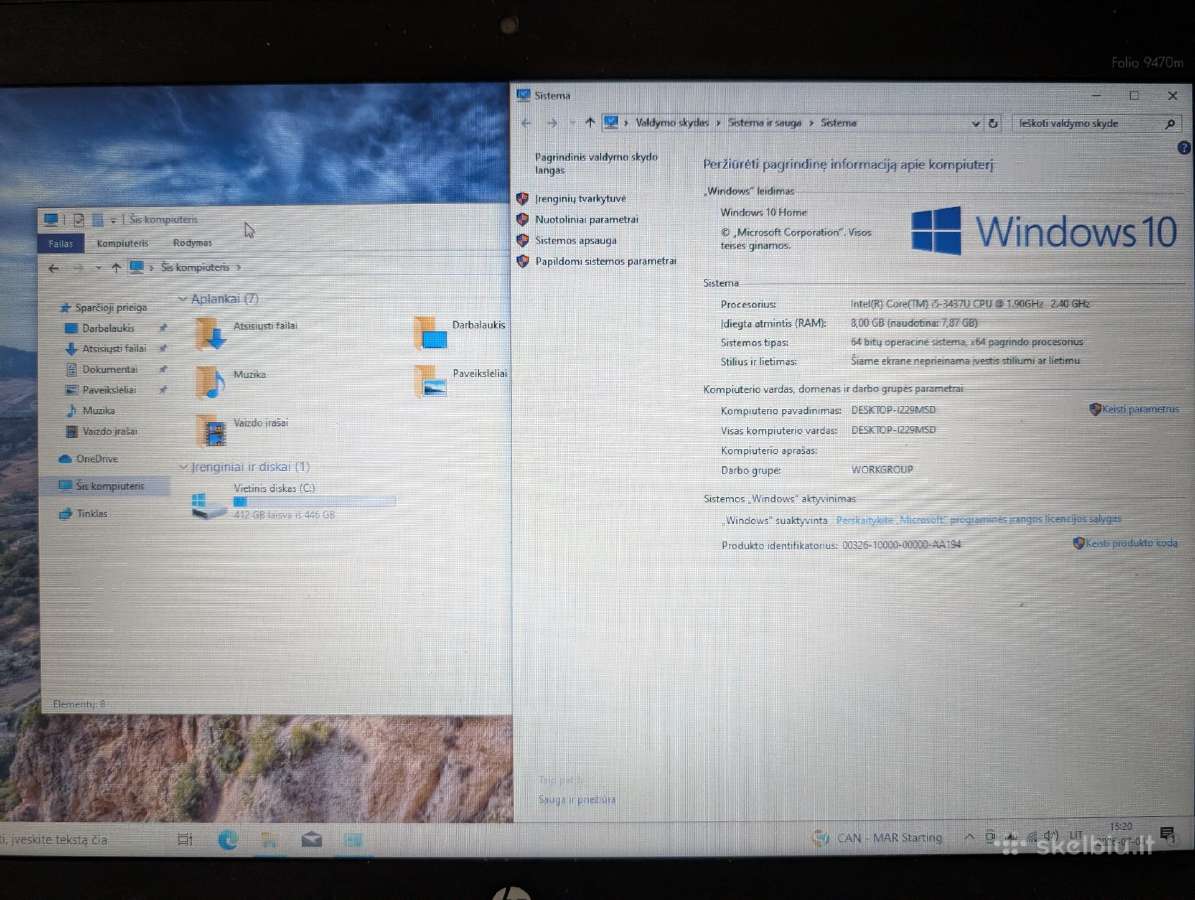Open the Kompiuteris ribbon tab
Image resolution: width=1195 pixels, height=900 pixels.
point(122,243)
